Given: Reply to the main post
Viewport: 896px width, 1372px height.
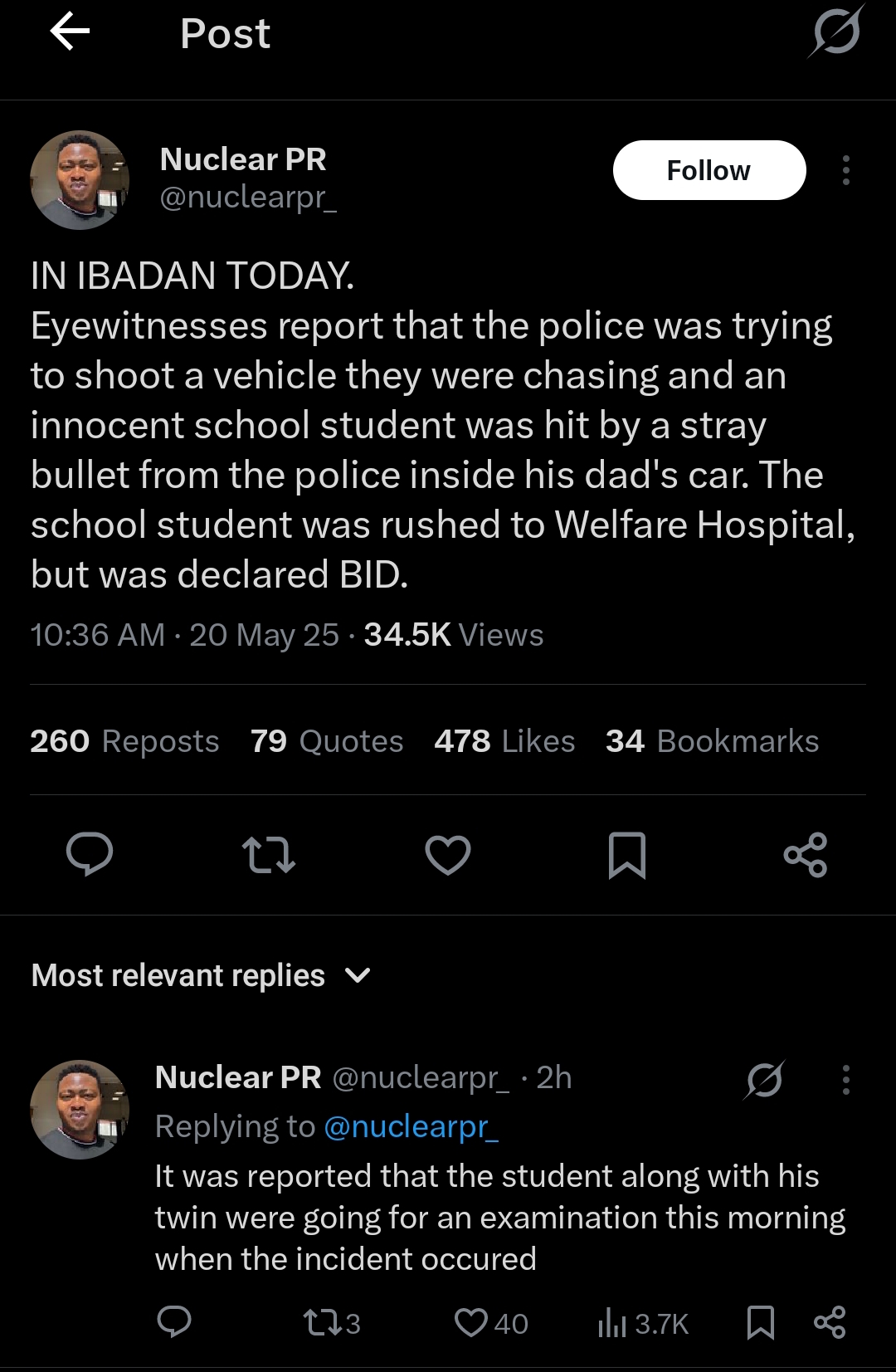Looking at the screenshot, I should coord(90,854).
